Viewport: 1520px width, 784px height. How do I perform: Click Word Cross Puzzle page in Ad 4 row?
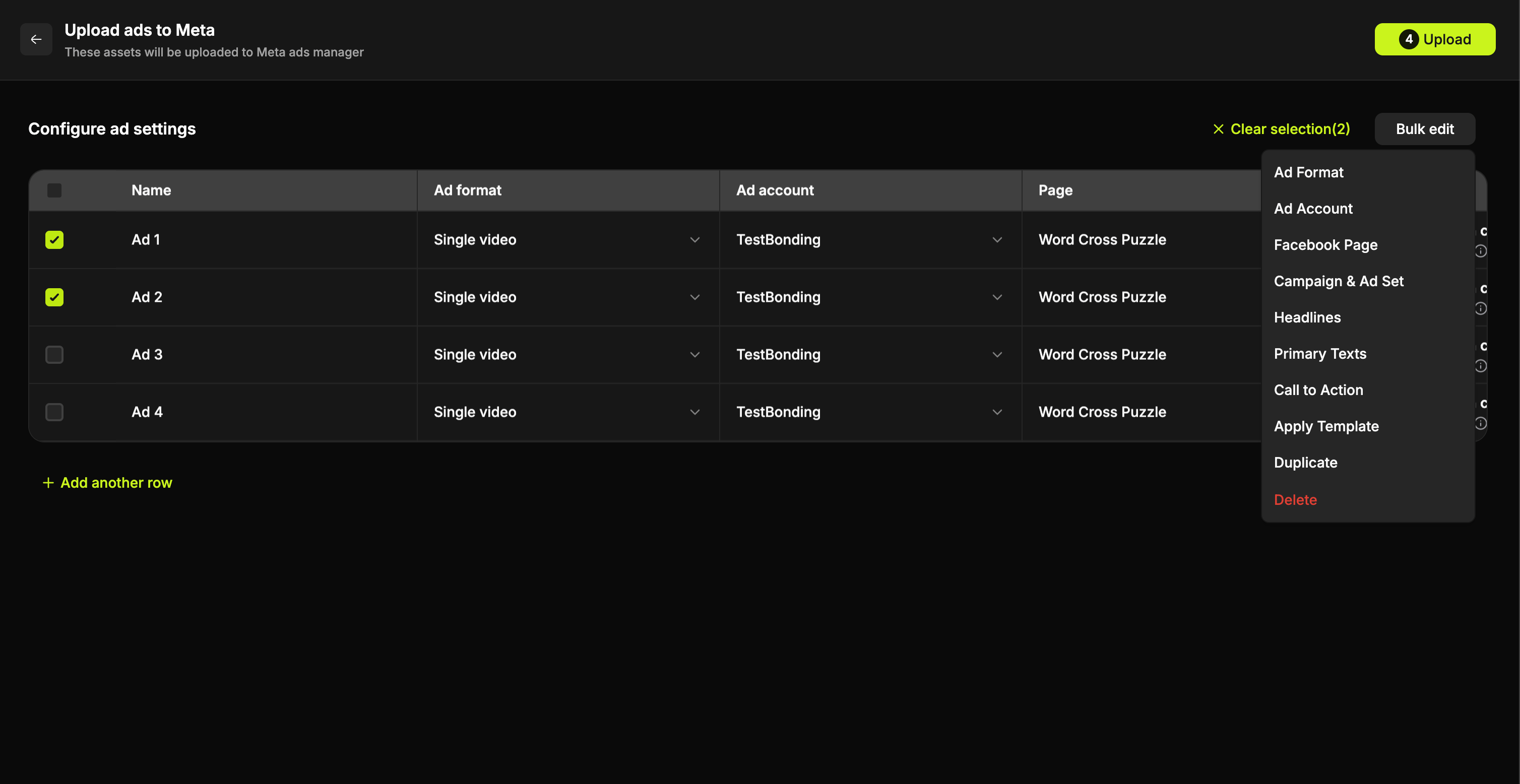(1102, 412)
